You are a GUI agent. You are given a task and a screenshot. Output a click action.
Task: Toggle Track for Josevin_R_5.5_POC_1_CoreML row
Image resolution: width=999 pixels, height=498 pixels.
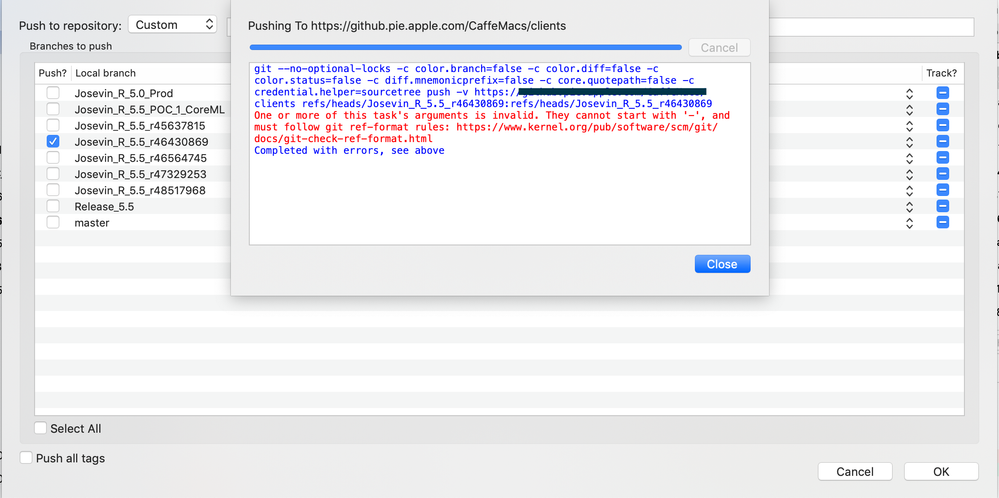(x=942, y=110)
